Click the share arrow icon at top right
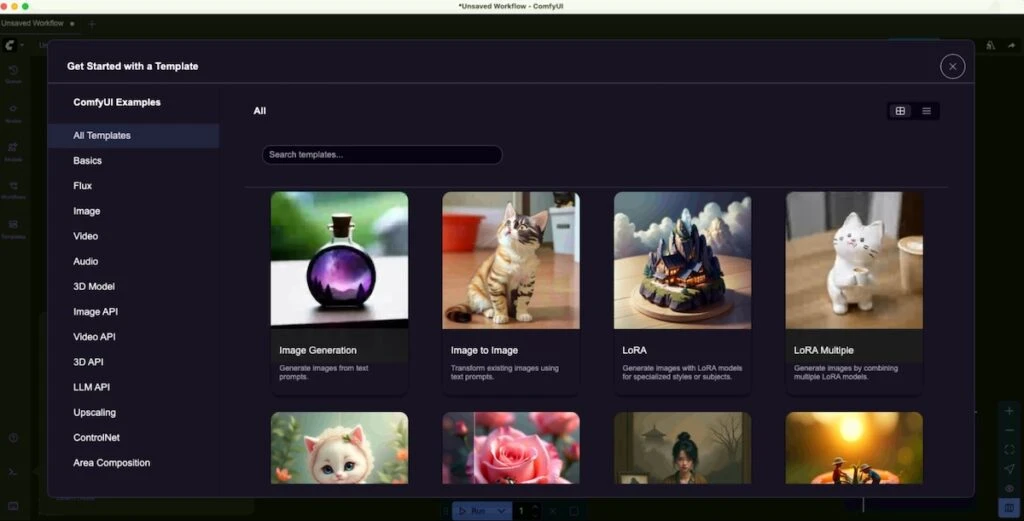 [1011, 45]
